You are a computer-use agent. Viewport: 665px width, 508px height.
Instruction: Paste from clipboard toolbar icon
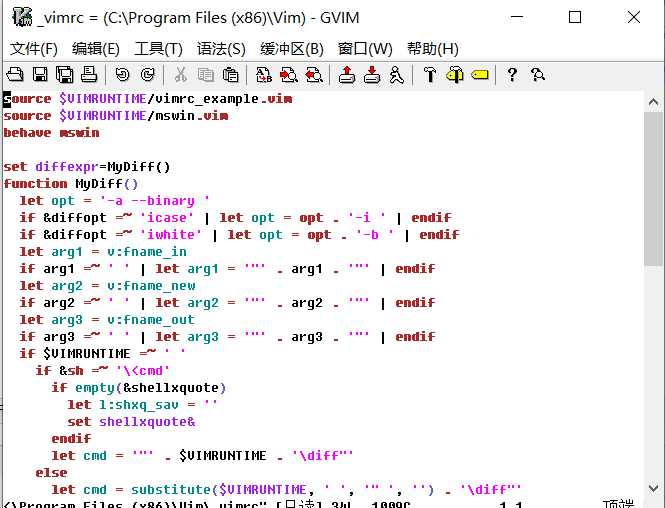231,75
